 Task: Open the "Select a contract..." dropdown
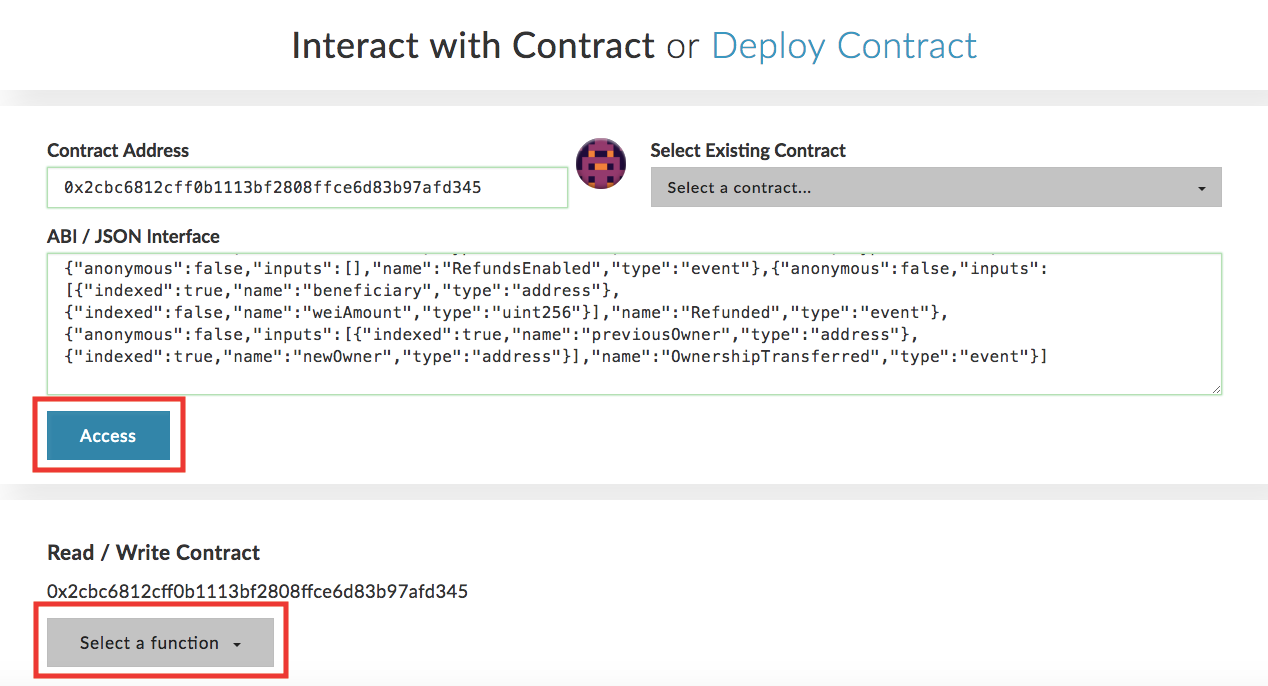pos(935,188)
